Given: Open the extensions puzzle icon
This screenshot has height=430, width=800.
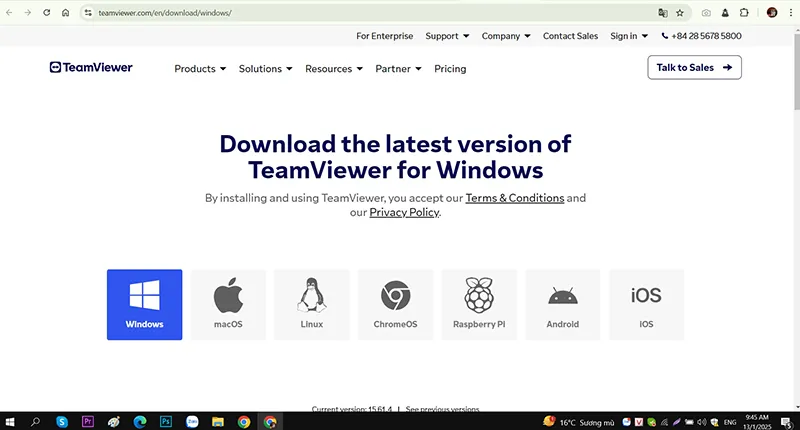Looking at the screenshot, I should click(744, 13).
